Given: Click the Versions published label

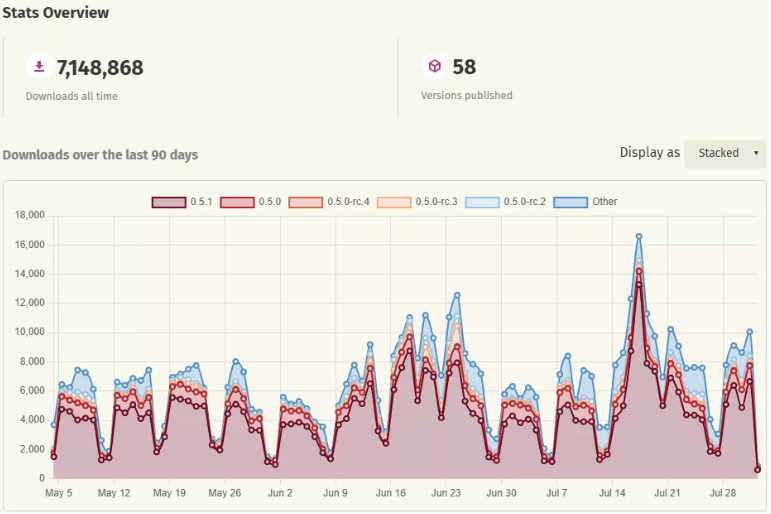Looking at the screenshot, I should coord(467,95).
